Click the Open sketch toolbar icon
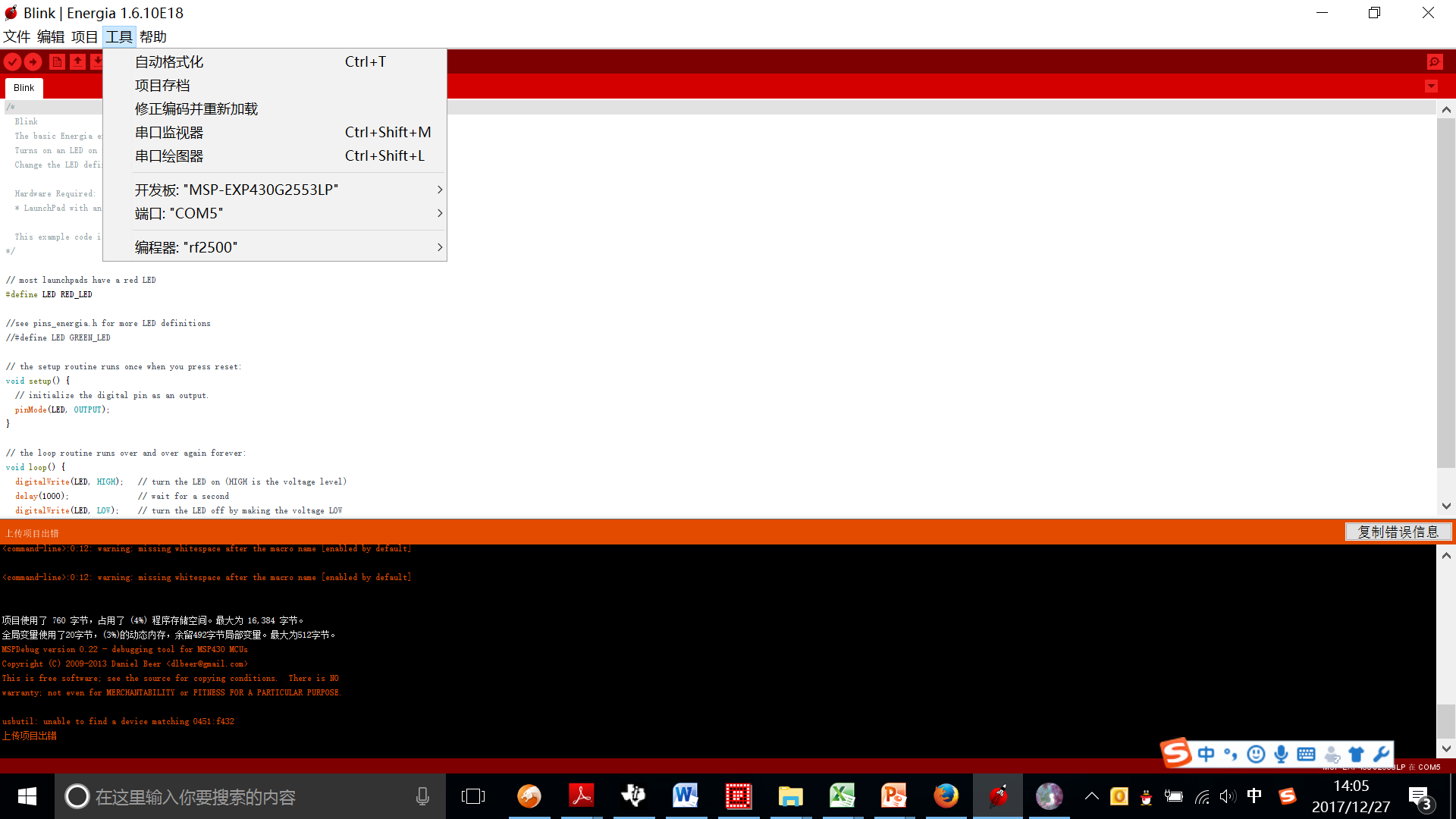Viewport: 1456px width, 819px height. 77,62
